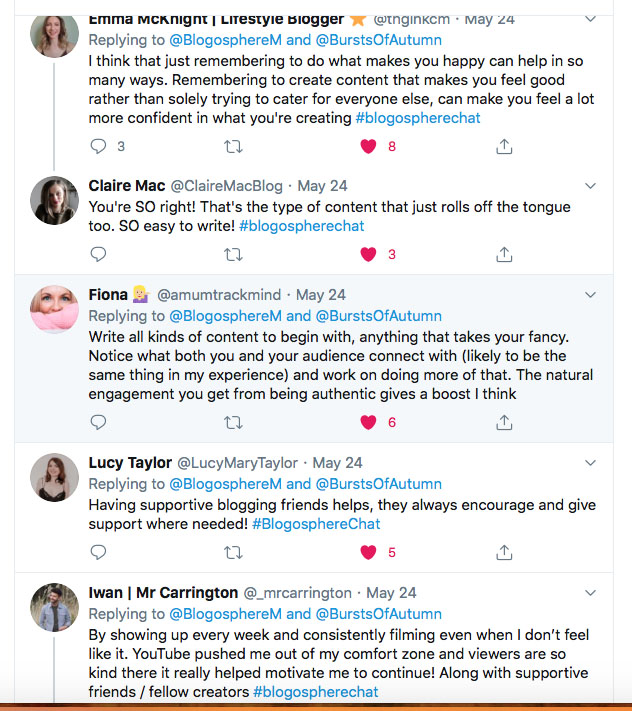This screenshot has height=711, width=632.
Task: Reply to Claire Mac's tweet
Action: pos(98,254)
